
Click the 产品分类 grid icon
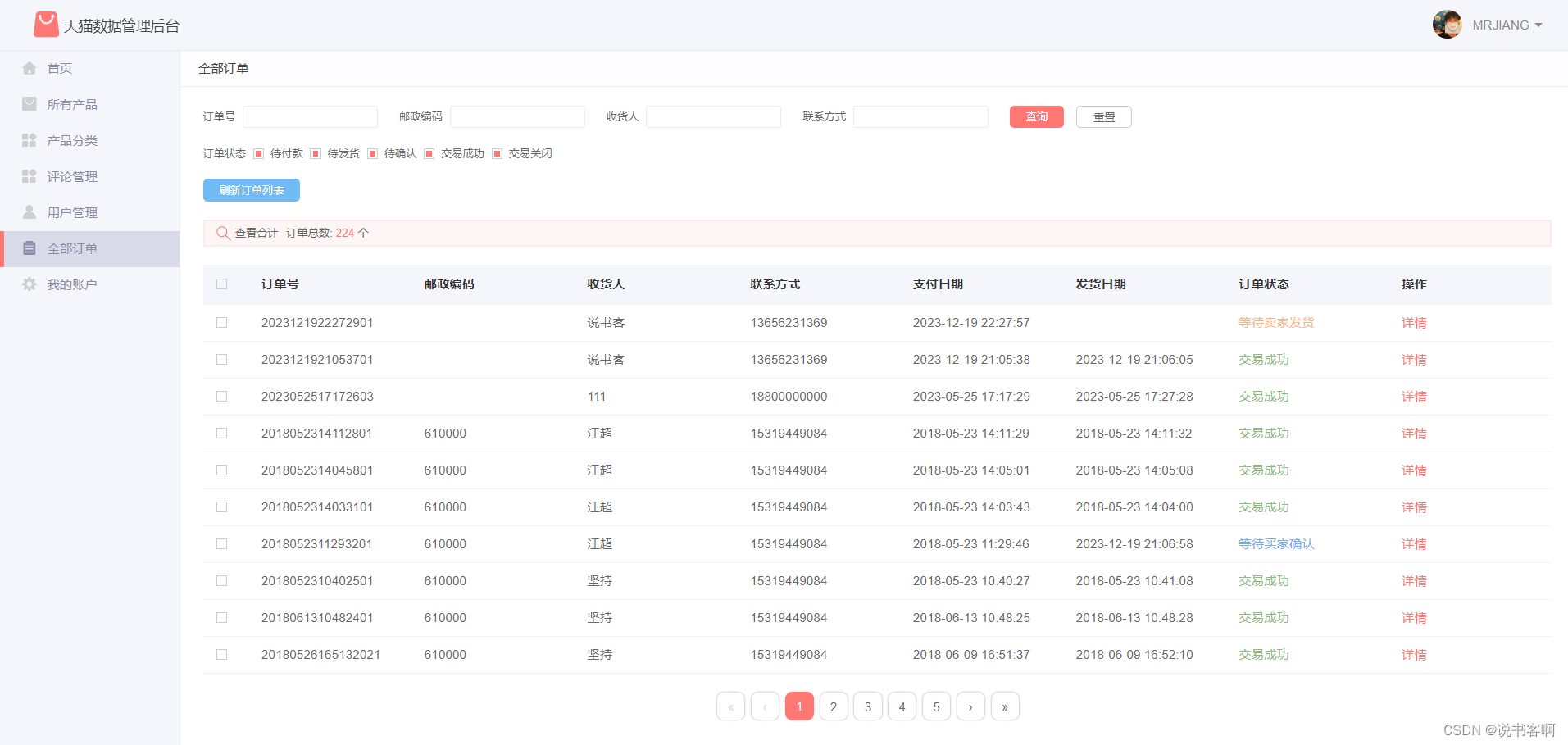pyautogui.click(x=30, y=140)
